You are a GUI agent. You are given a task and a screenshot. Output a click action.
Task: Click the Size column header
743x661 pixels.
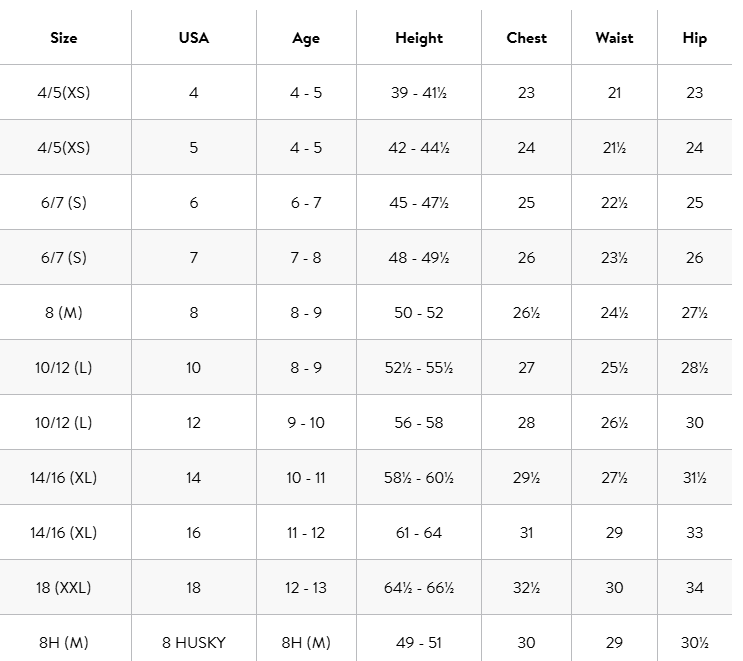(x=64, y=38)
